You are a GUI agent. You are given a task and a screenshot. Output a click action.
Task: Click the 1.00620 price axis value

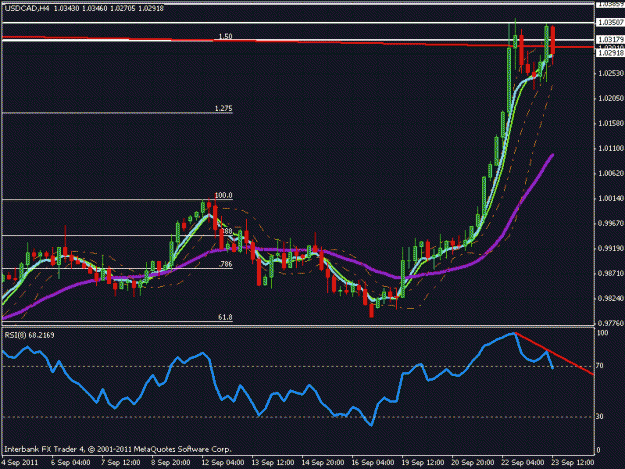click(611, 173)
